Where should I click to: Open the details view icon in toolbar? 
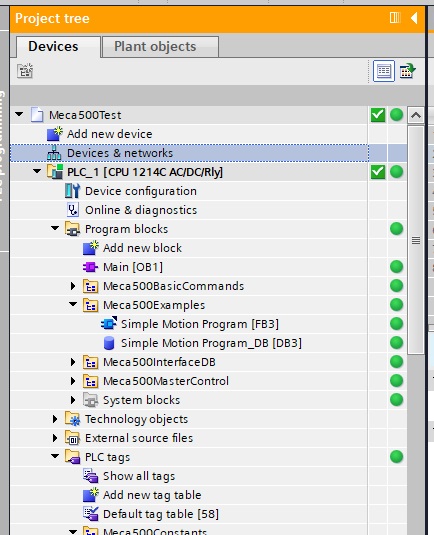(x=384, y=71)
